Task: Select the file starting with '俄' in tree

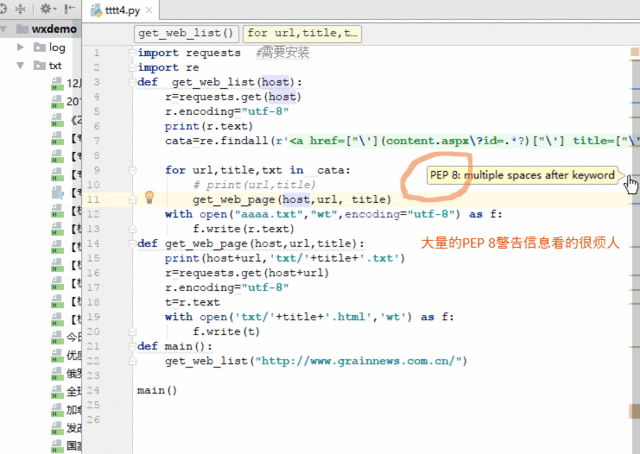Action: (x=74, y=373)
